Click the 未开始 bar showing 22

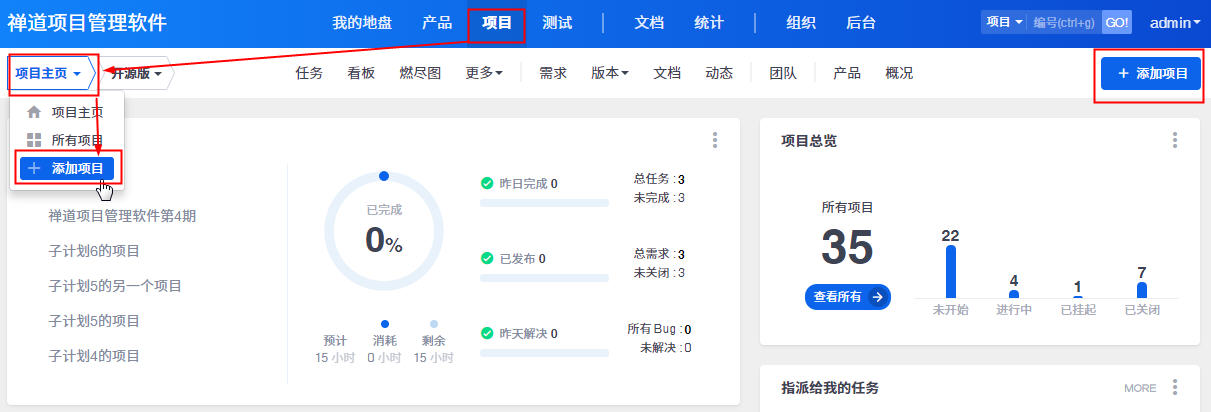[x=951, y=271]
